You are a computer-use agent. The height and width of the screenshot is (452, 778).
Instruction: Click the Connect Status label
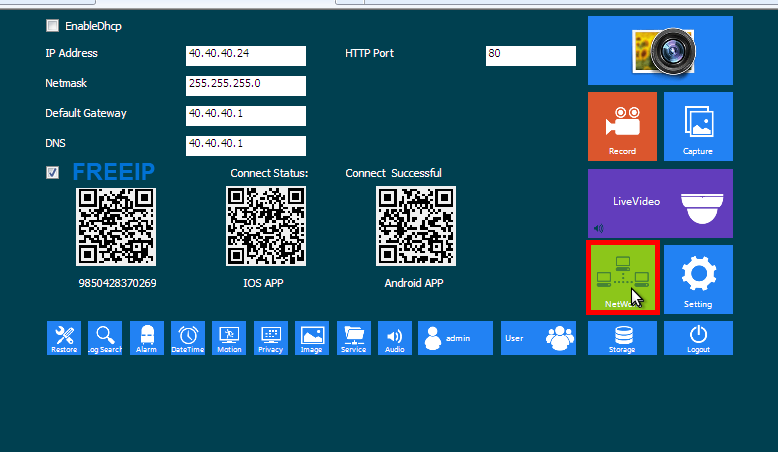tap(269, 173)
